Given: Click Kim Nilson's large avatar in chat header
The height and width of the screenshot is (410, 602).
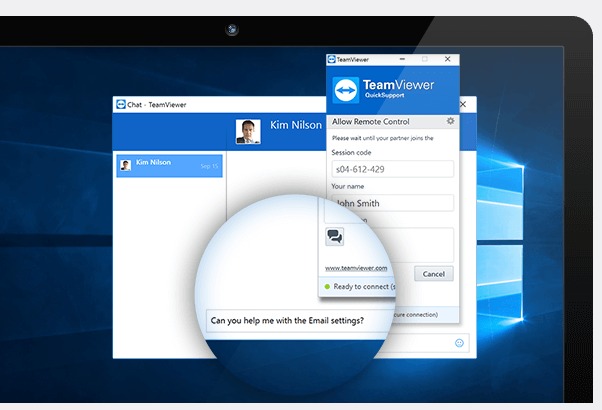Looking at the screenshot, I should [248, 132].
